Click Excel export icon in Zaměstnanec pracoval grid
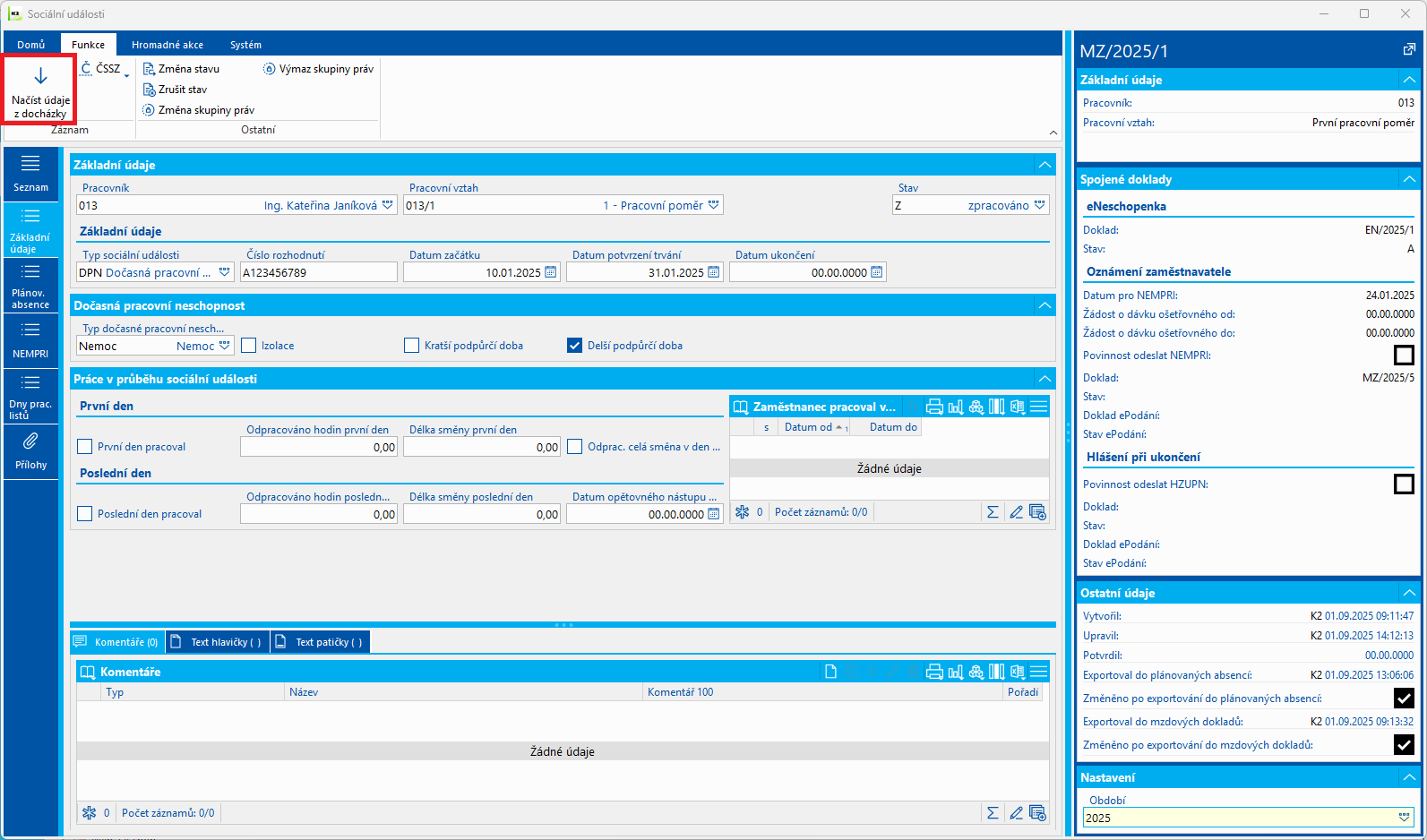Image resolution: width=1427 pixels, height=840 pixels. point(1018,407)
